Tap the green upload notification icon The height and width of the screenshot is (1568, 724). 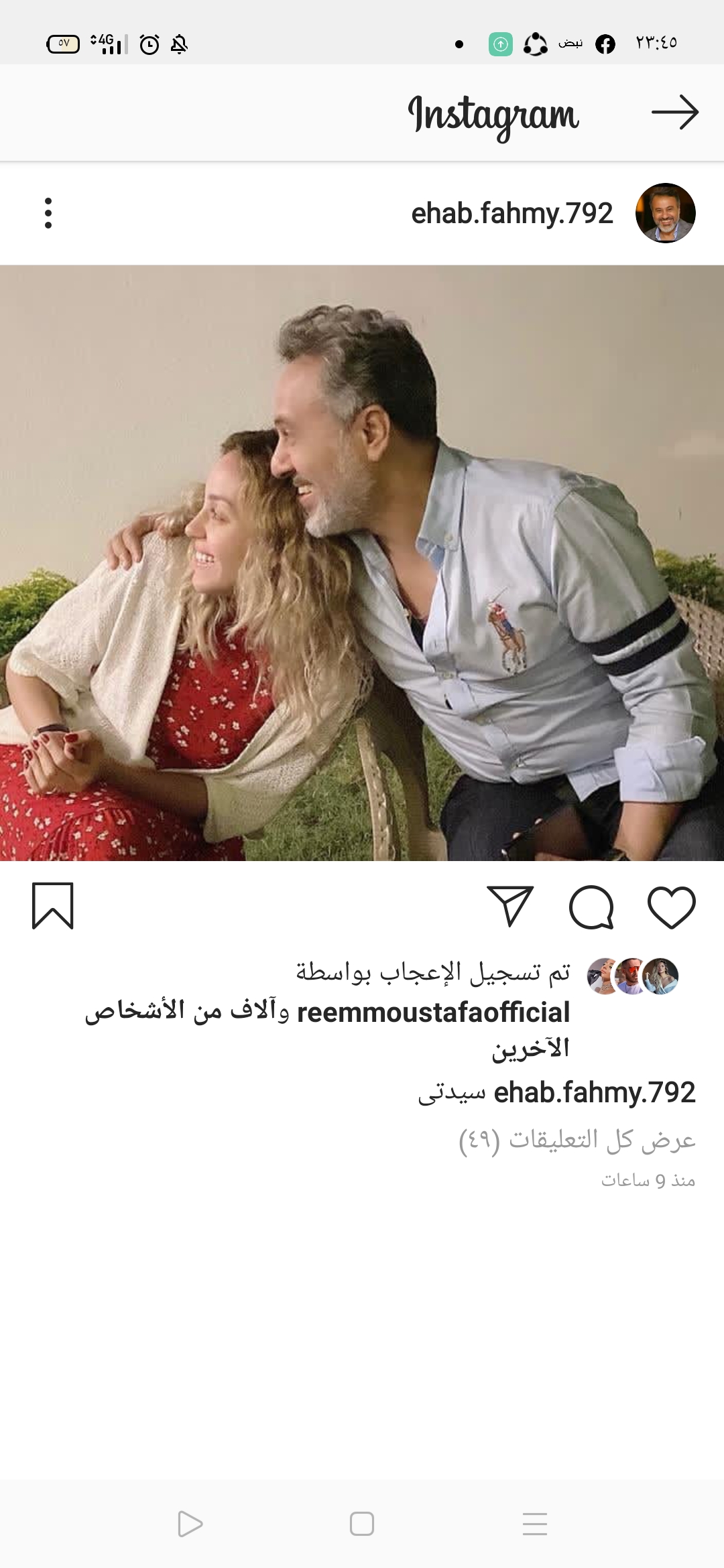[501, 44]
